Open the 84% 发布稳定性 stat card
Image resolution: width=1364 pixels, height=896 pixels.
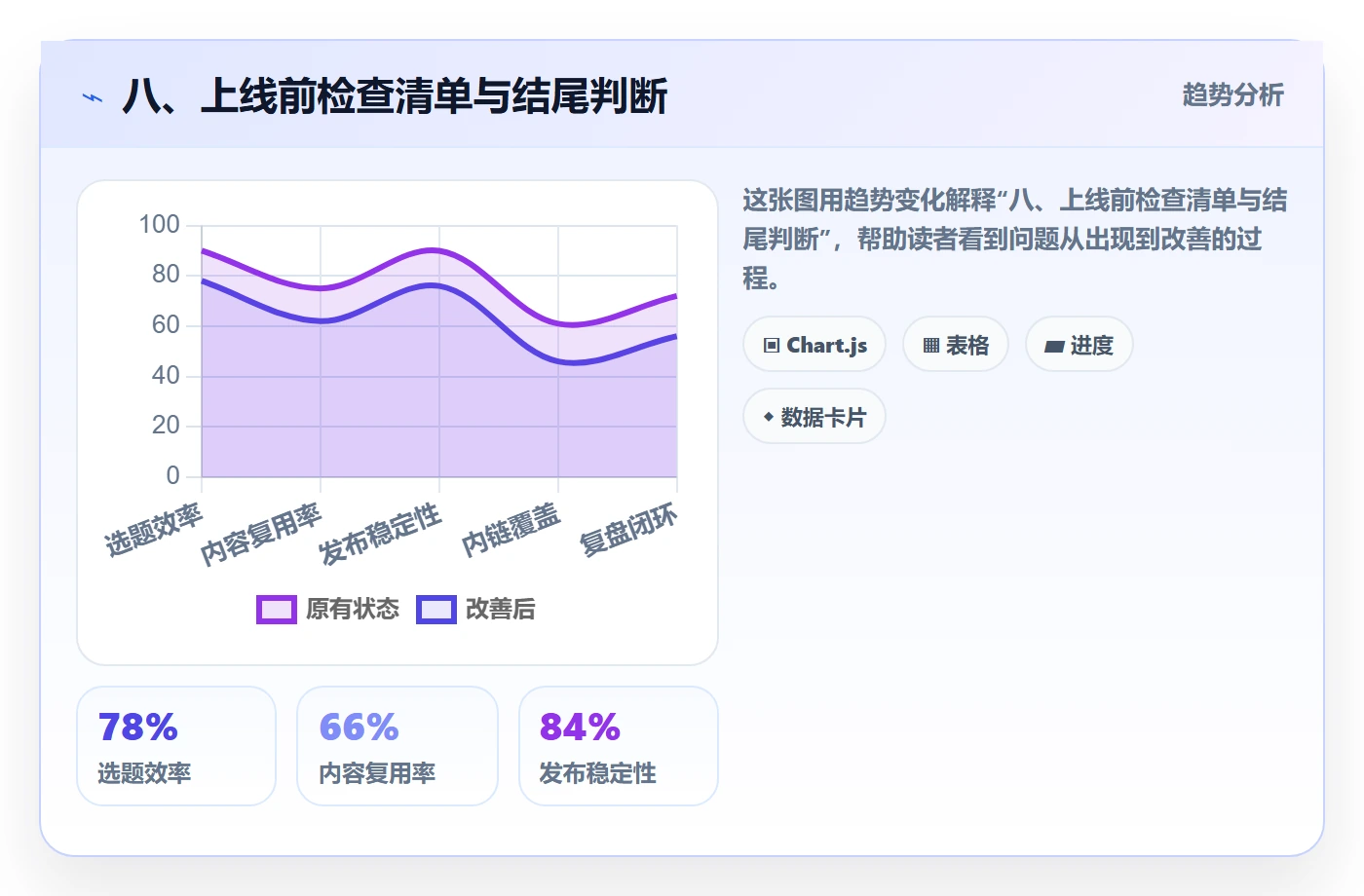click(x=619, y=746)
